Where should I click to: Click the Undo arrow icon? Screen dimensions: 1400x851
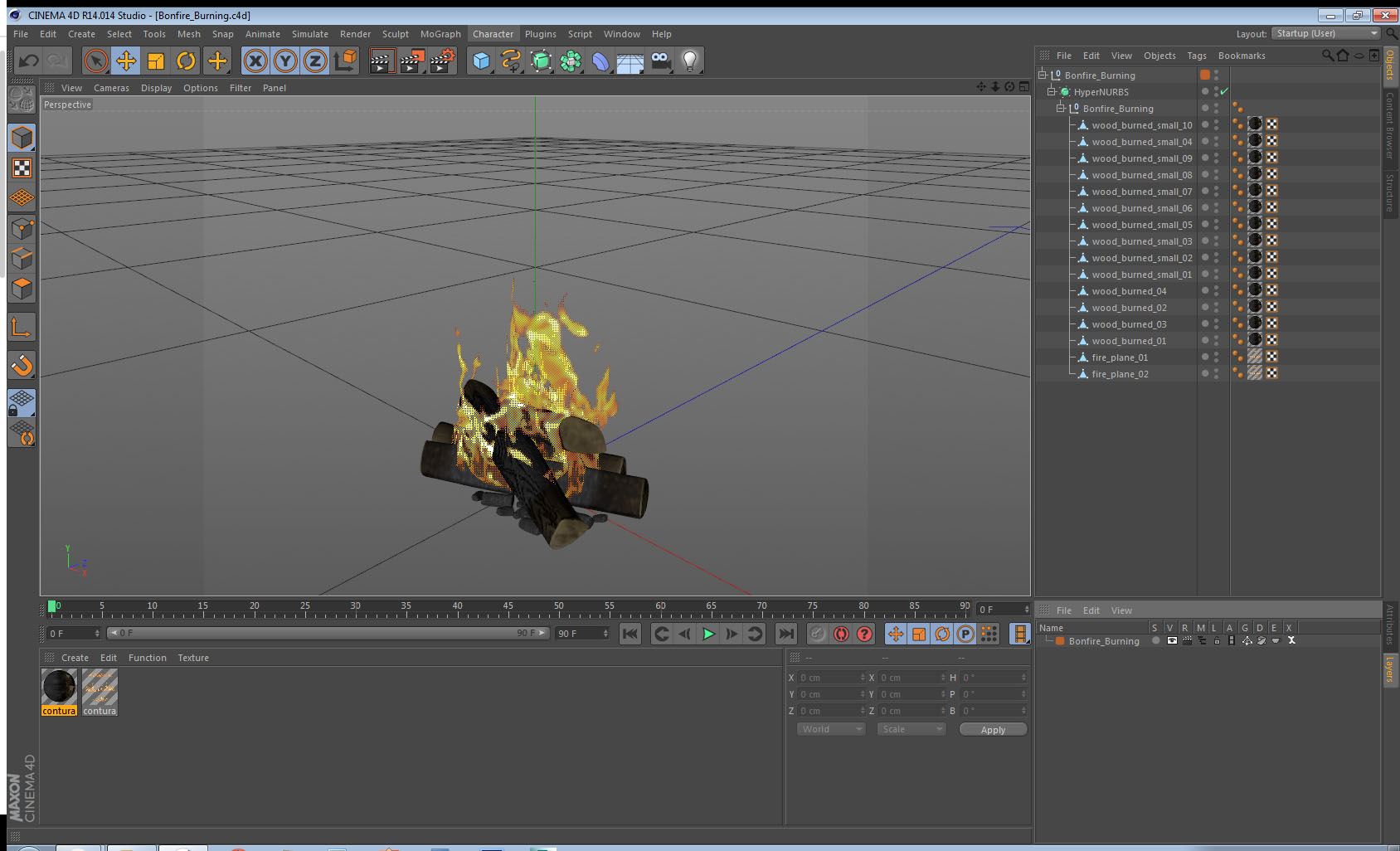(29, 61)
